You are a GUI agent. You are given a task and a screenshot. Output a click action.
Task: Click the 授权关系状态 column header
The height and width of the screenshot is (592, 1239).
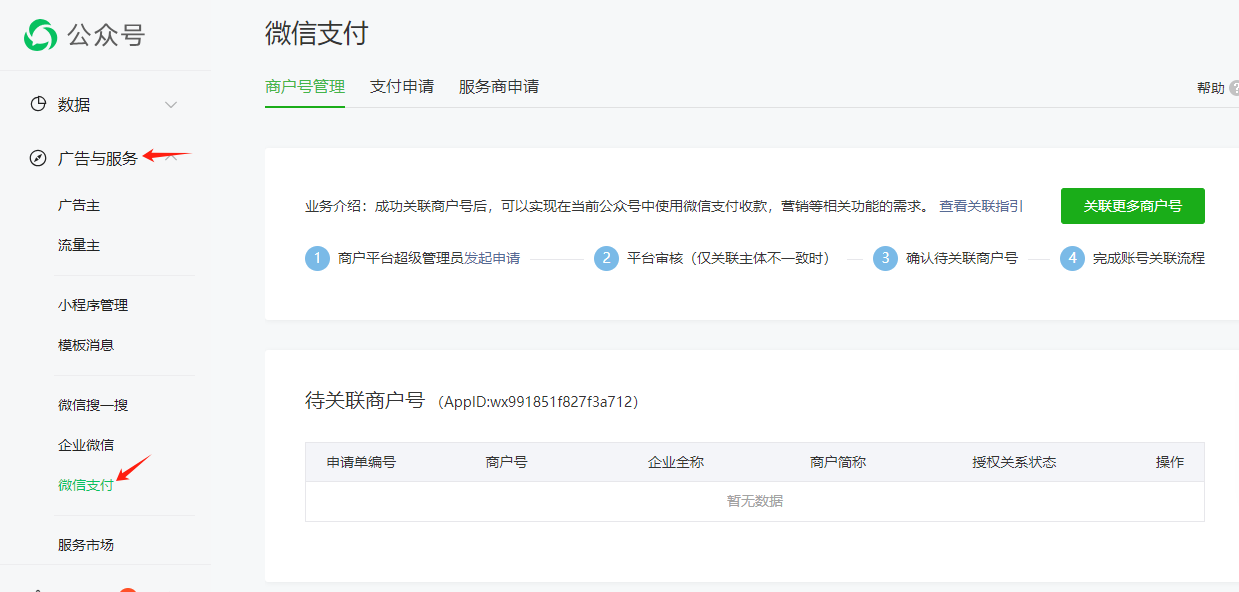pyautogui.click(x=1014, y=462)
